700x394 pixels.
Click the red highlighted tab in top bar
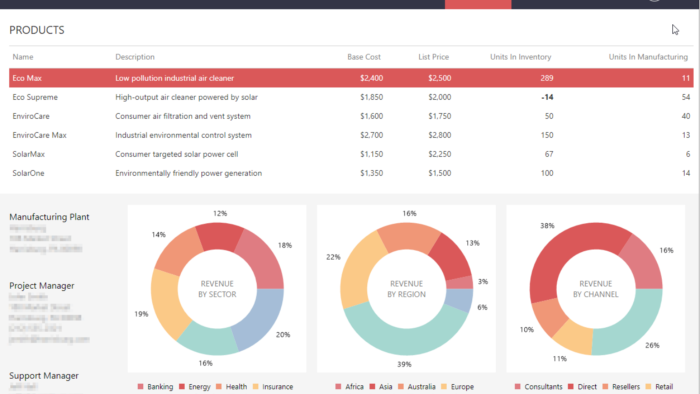(478, 4)
